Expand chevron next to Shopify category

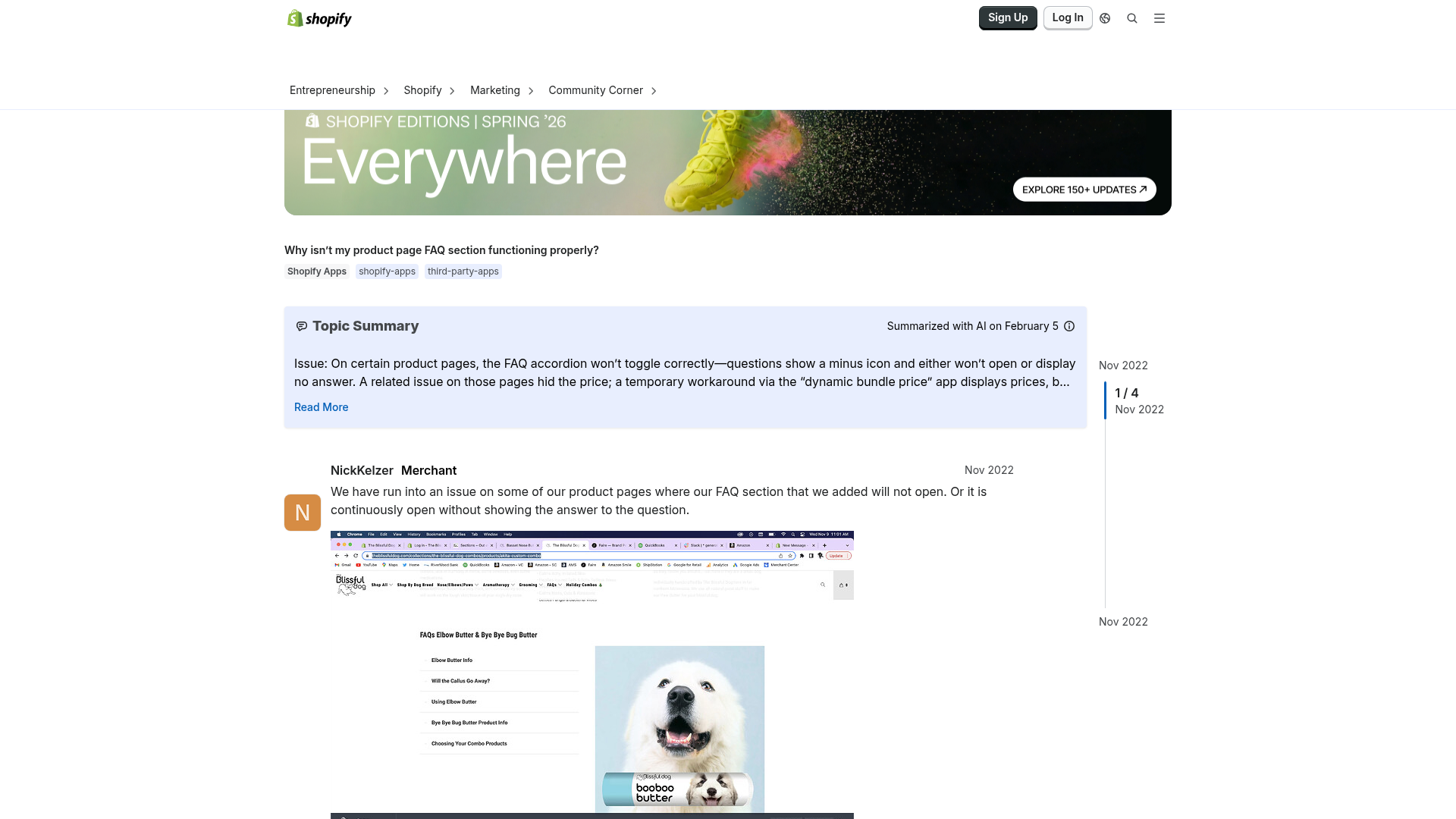click(452, 91)
